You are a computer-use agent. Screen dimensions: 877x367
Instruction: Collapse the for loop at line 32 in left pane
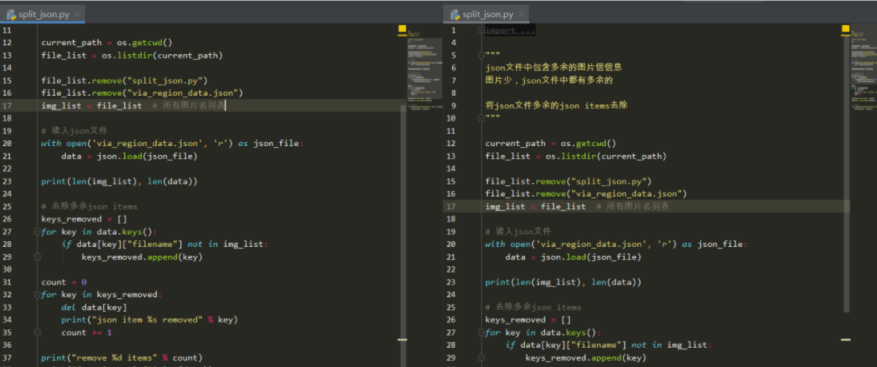coord(37,295)
